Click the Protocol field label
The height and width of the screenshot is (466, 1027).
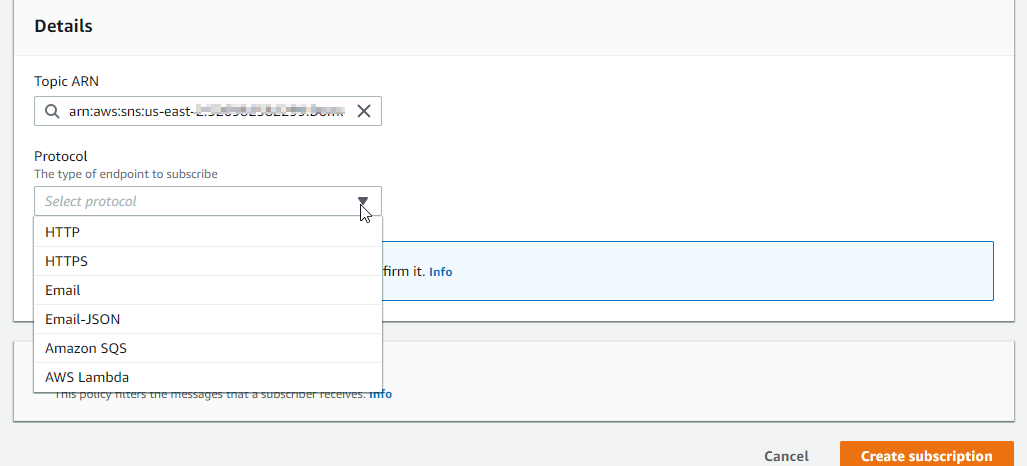tap(61, 156)
